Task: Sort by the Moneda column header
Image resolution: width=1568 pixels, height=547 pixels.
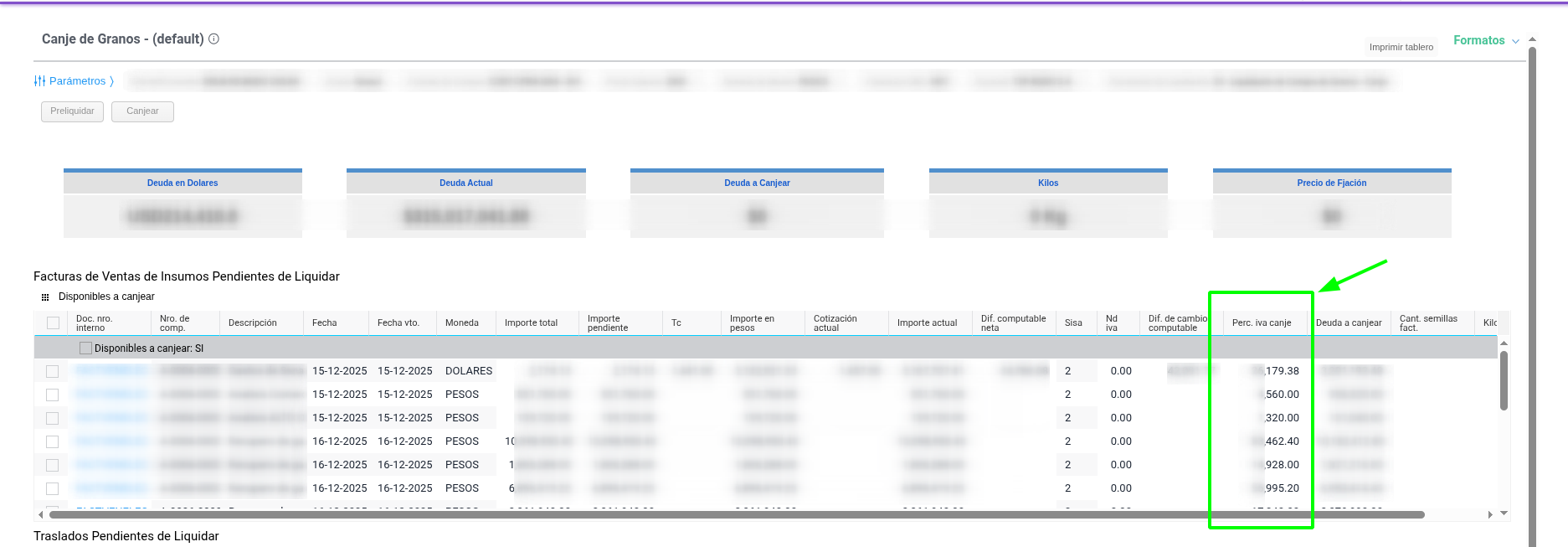Action: coord(462,323)
